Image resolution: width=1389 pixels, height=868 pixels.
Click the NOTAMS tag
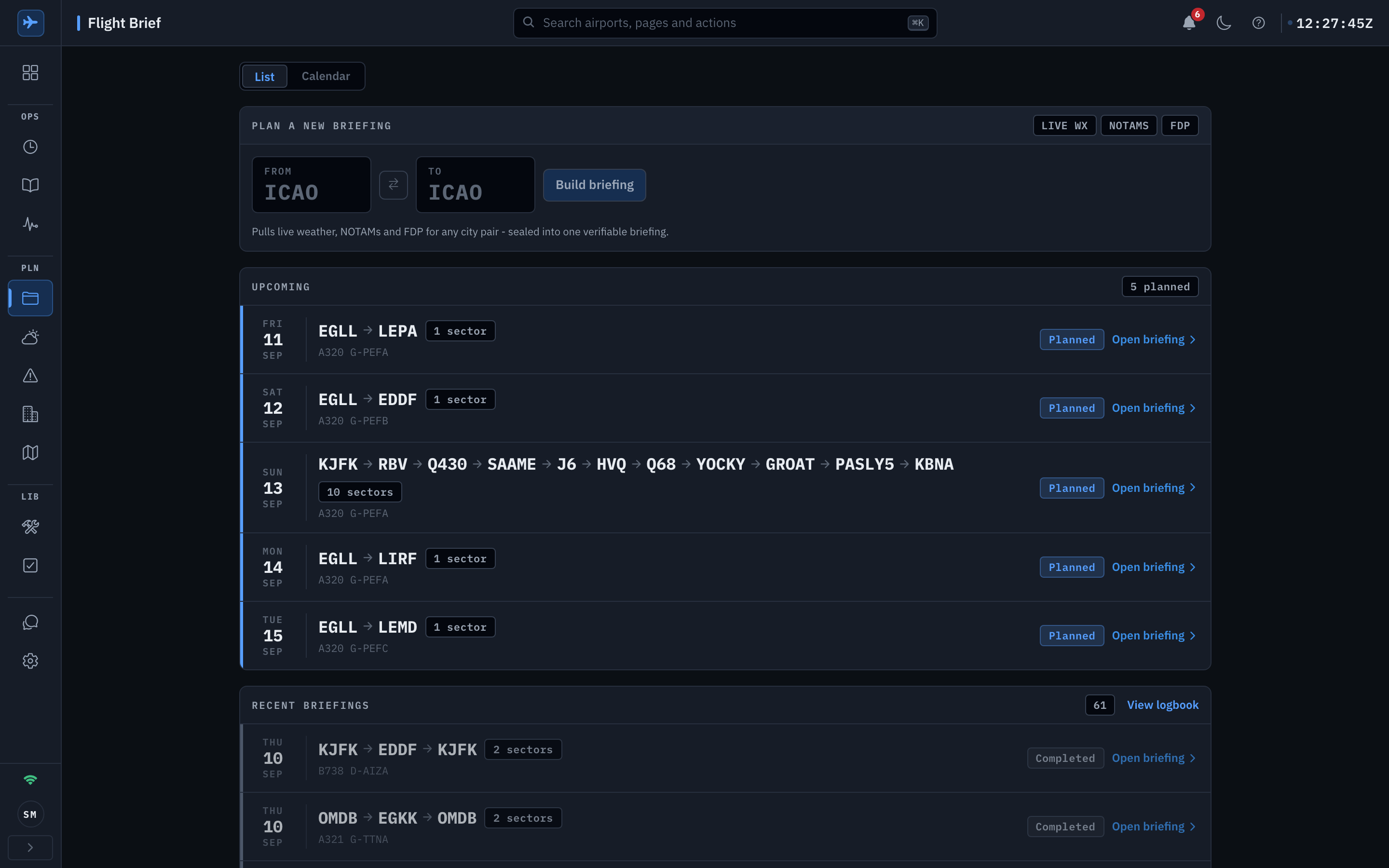(1129, 126)
